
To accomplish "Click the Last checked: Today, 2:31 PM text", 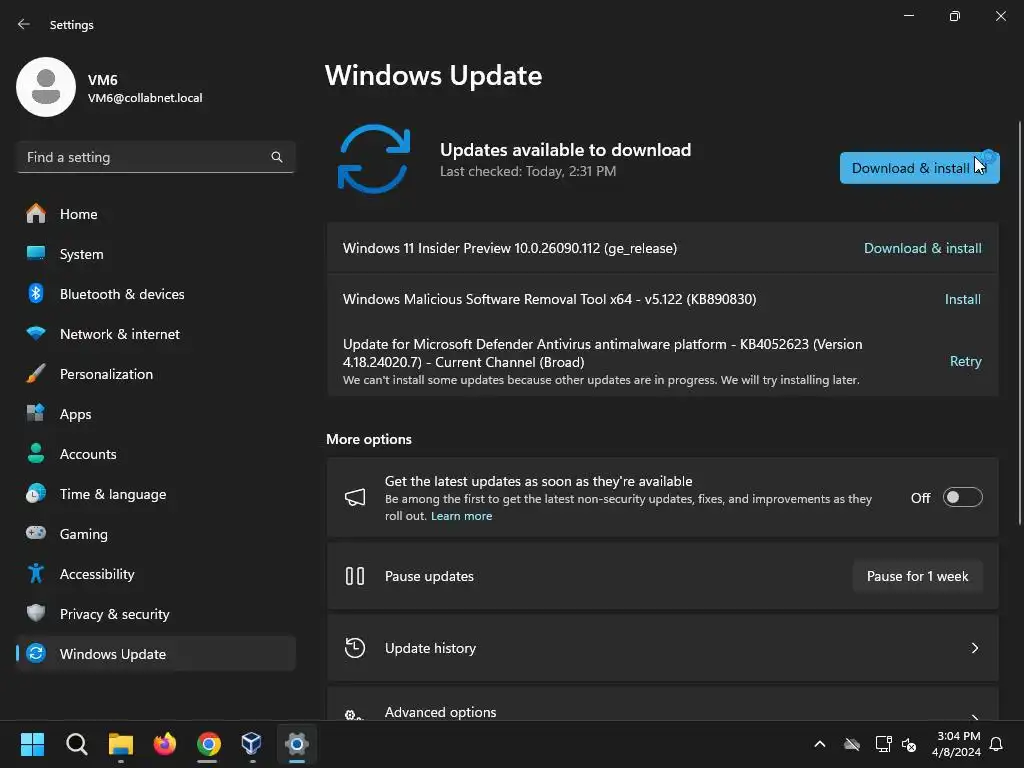I will 528,171.
